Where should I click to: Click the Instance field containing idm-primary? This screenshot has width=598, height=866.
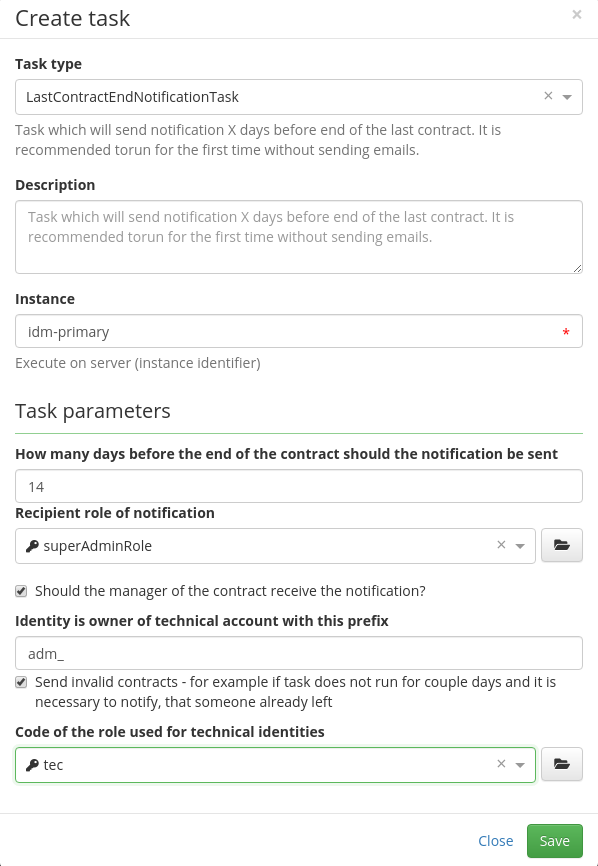coord(299,331)
